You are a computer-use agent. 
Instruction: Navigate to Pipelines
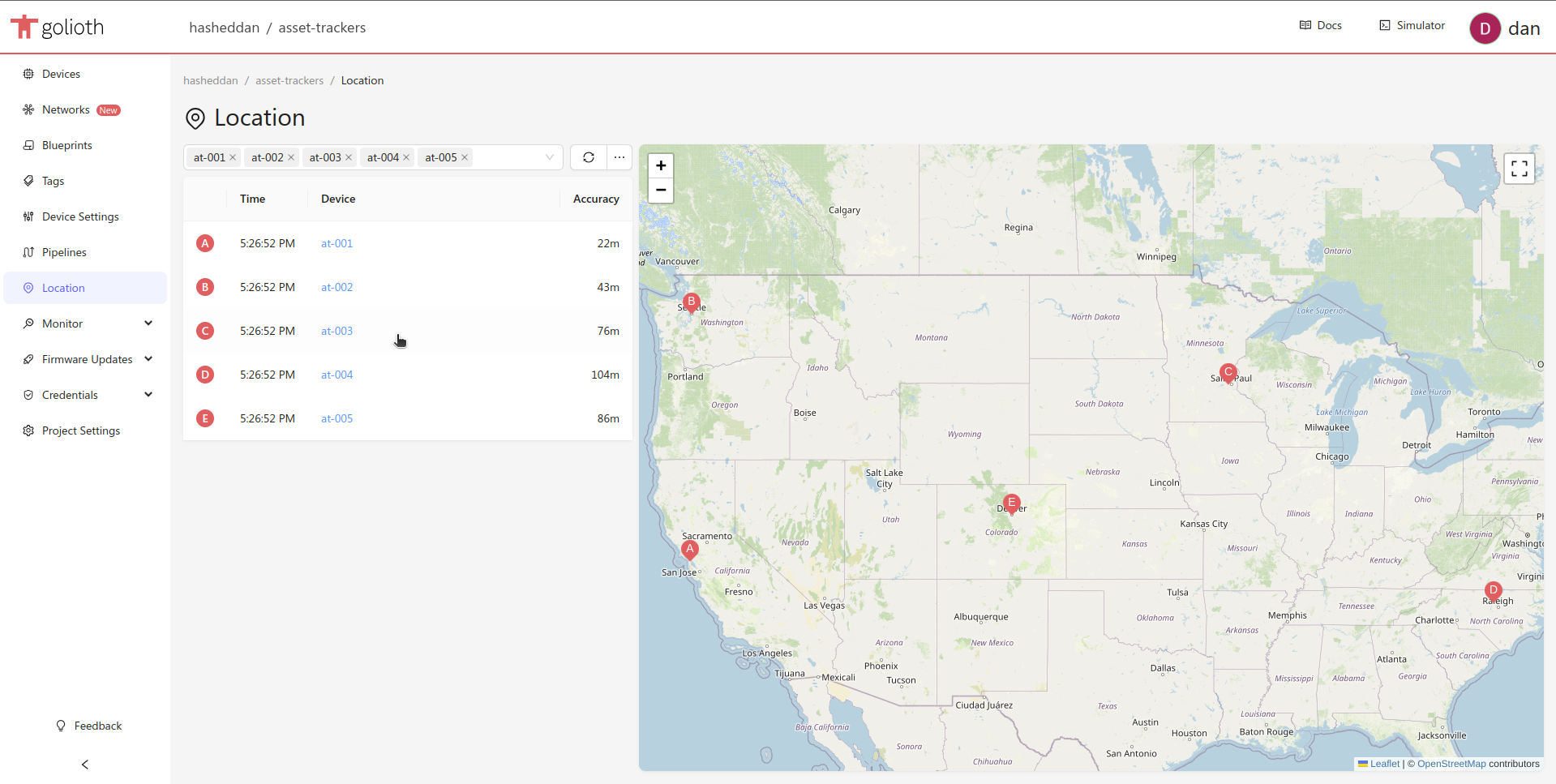click(85, 252)
